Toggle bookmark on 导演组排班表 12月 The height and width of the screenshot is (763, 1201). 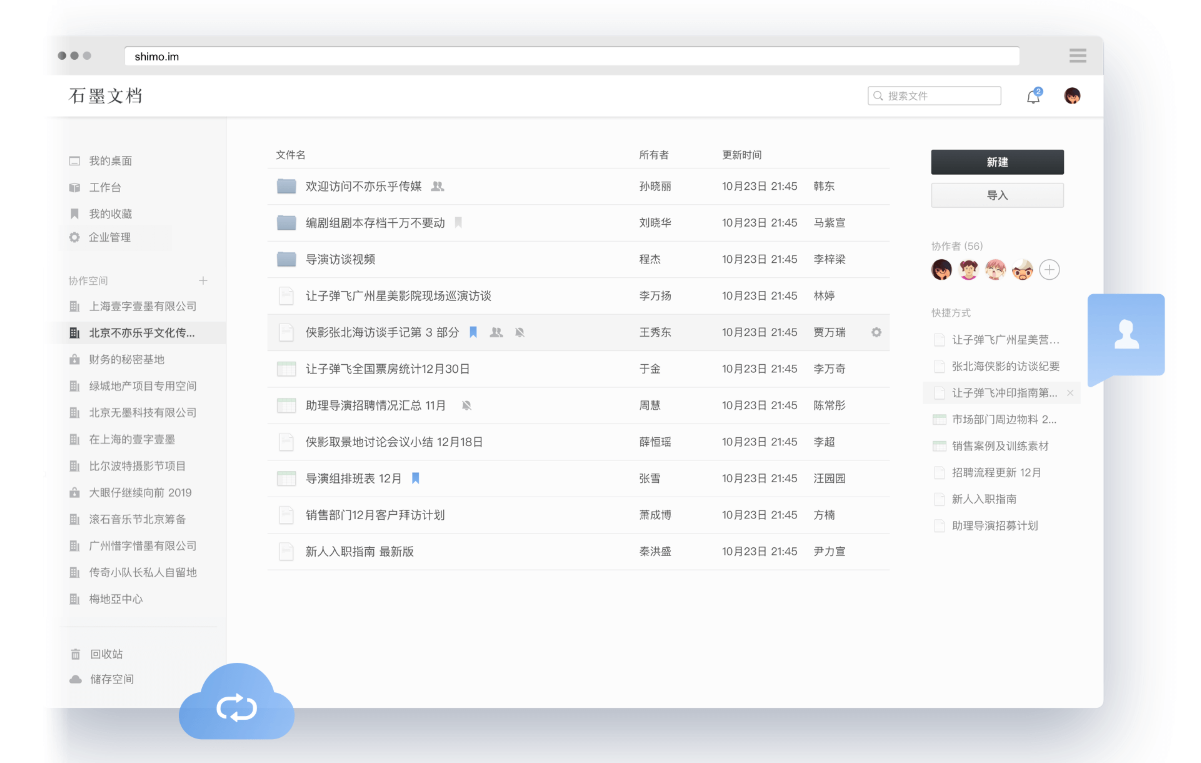click(415, 478)
